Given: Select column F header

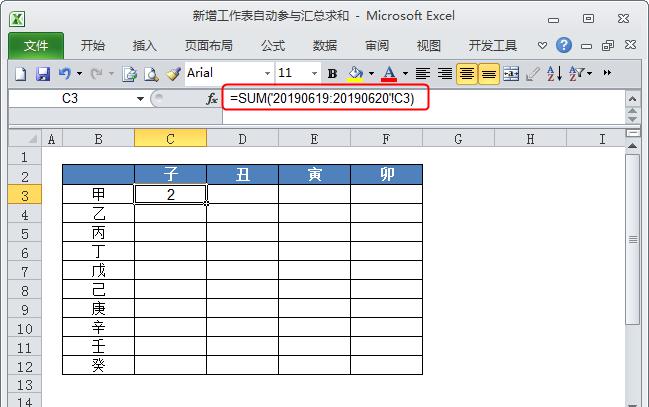Looking at the screenshot, I should coord(386,138).
